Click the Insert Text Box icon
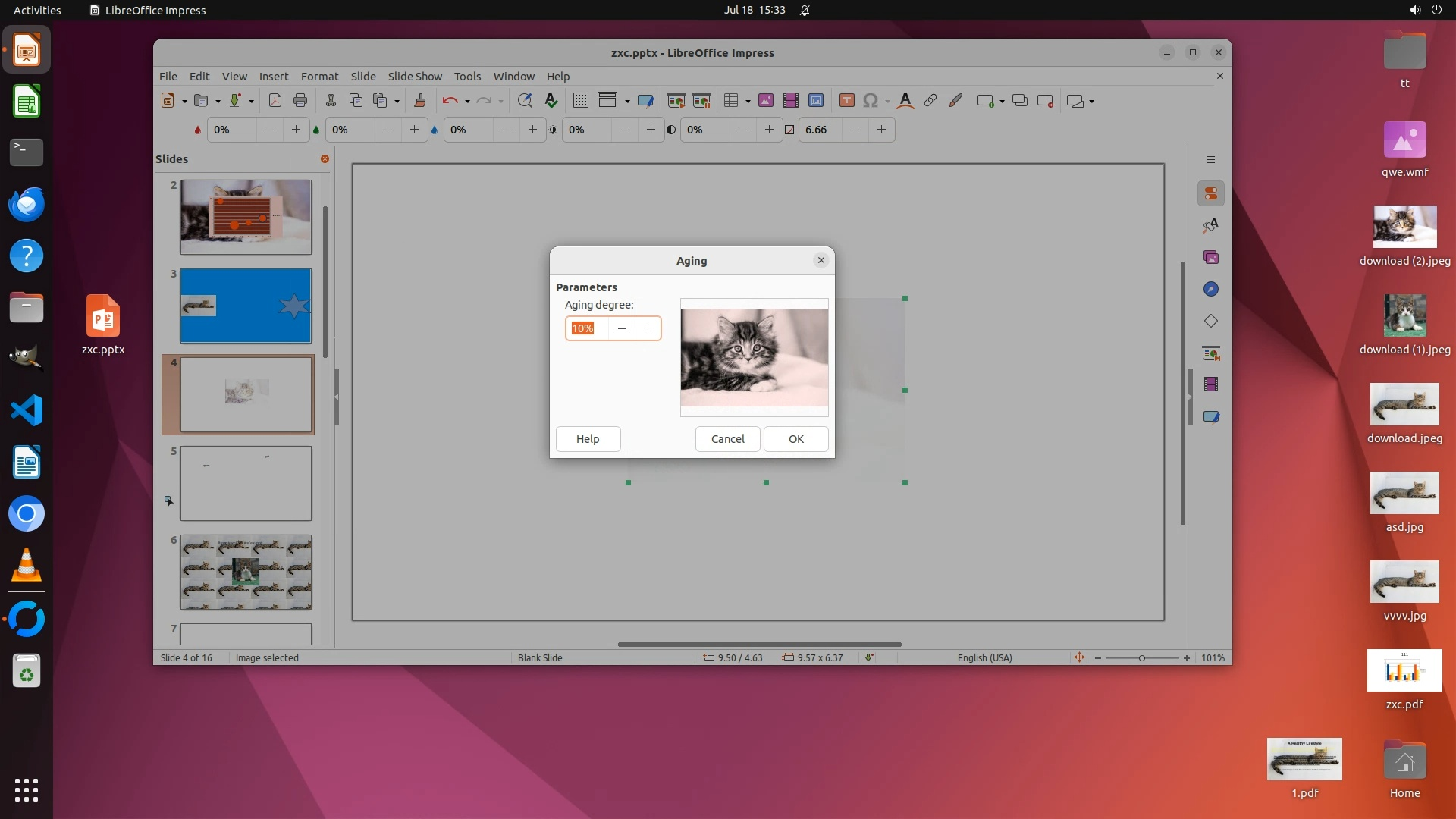The image size is (1456, 819). tap(847, 100)
